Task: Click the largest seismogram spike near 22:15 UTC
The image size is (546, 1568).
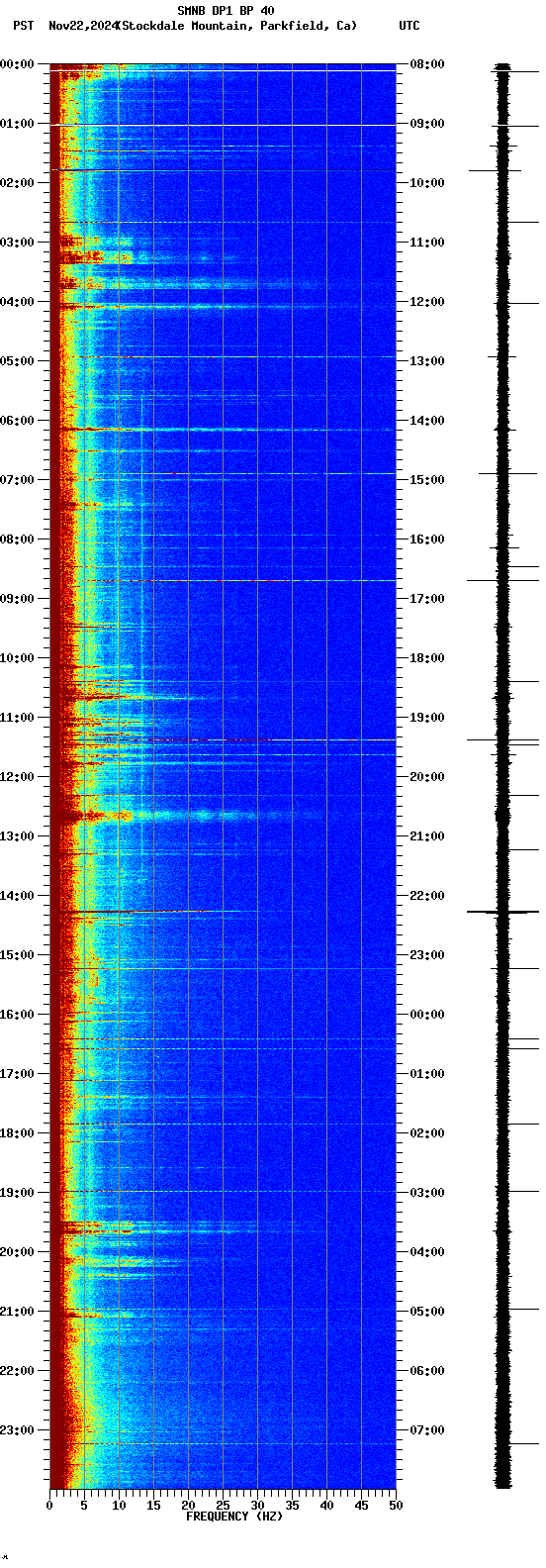Action: coord(502,912)
